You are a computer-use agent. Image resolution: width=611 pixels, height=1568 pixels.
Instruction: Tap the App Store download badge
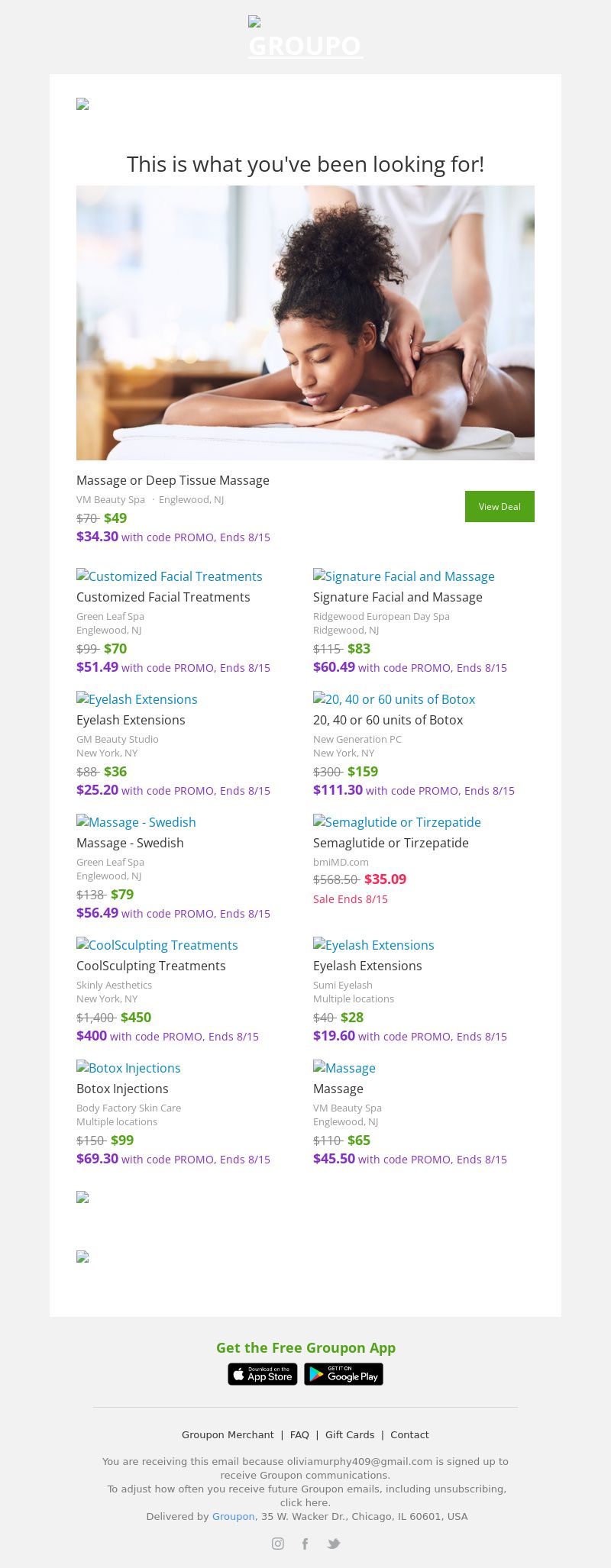coord(263,1374)
